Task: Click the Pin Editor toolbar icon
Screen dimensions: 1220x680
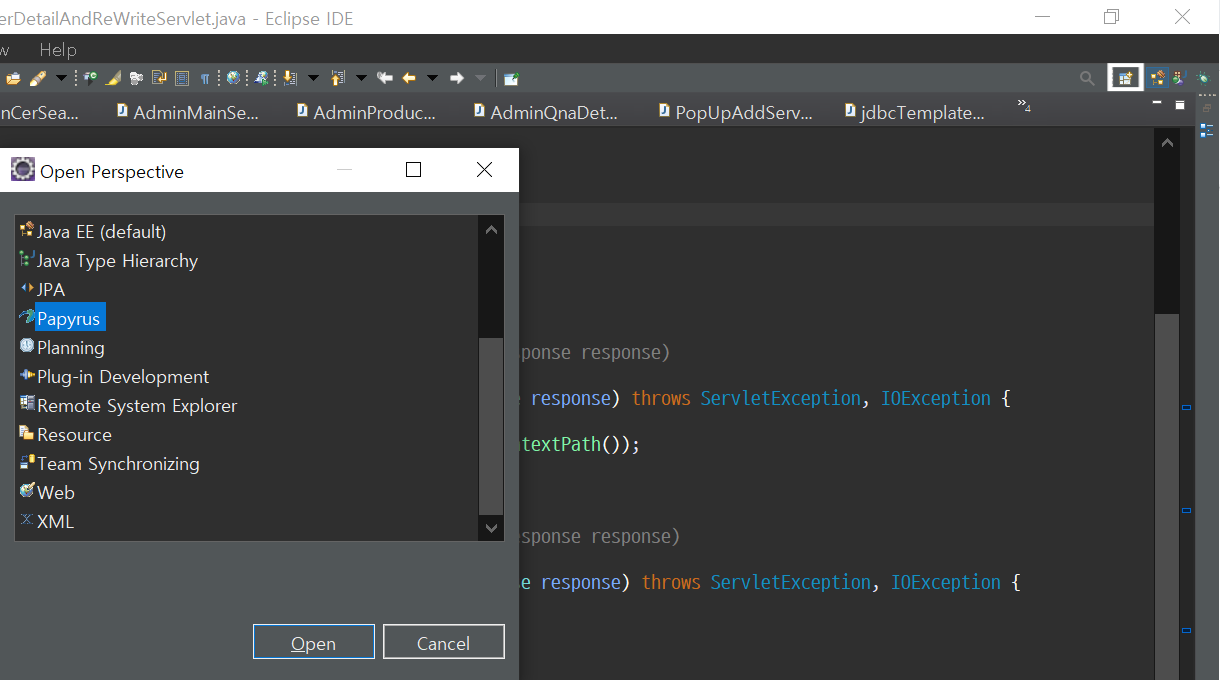Action: tap(510, 78)
